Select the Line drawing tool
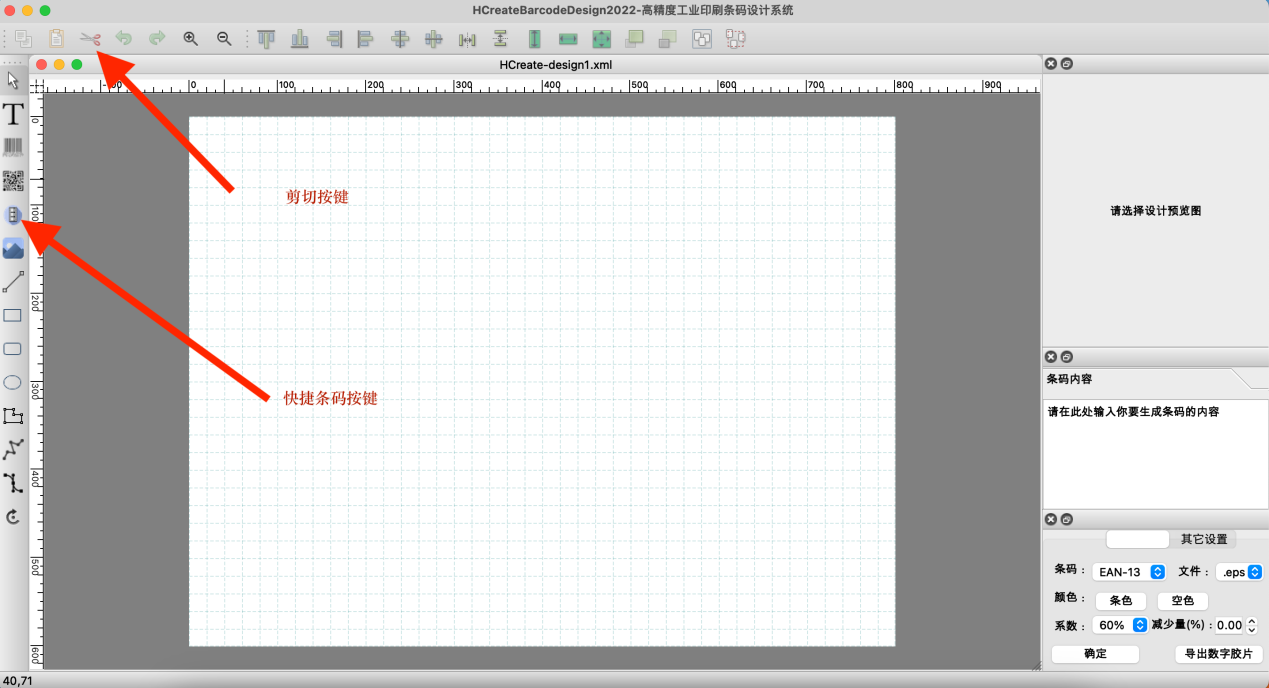 (13, 282)
